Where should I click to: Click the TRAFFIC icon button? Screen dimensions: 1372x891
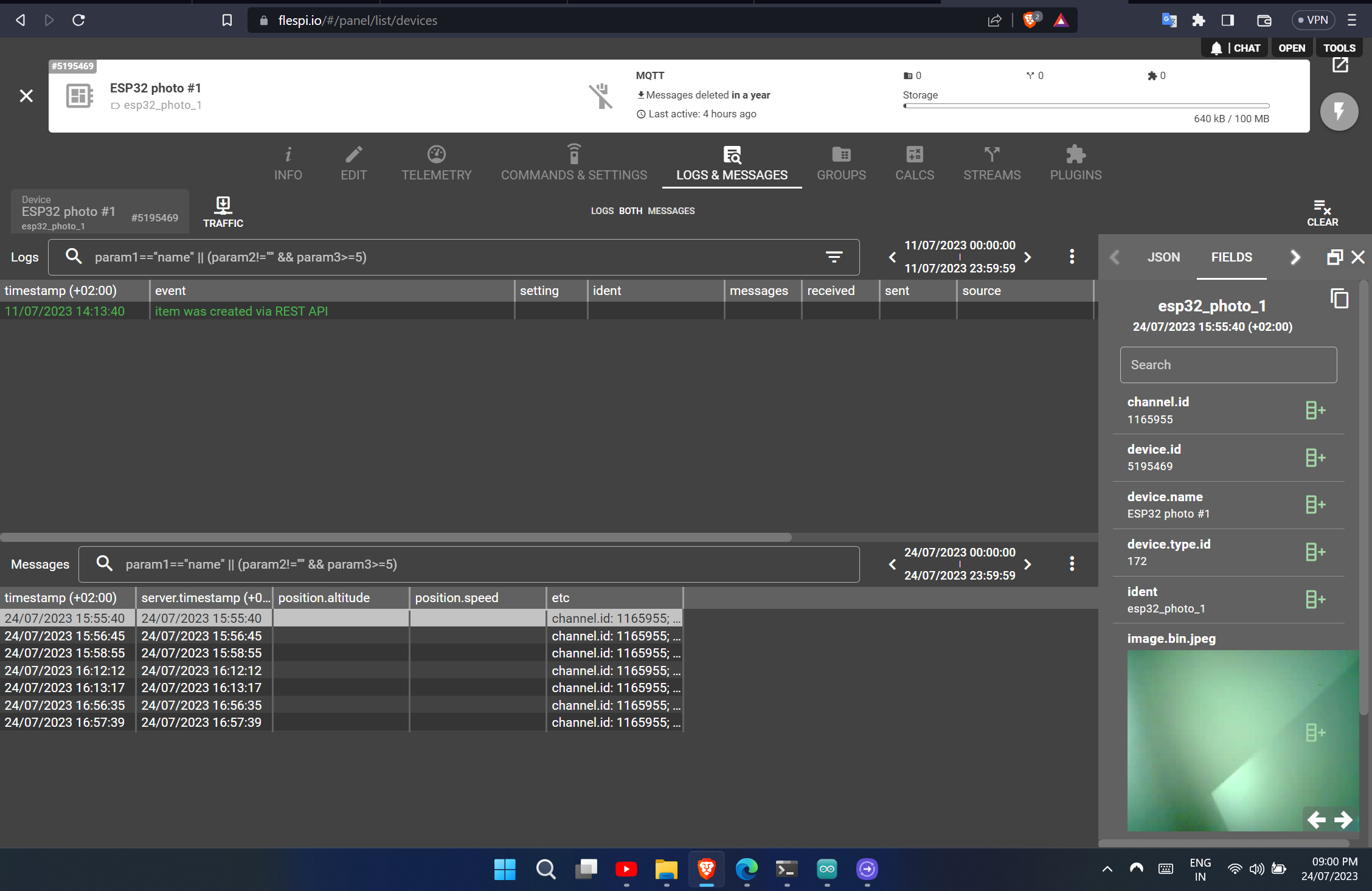(x=223, y=212)
